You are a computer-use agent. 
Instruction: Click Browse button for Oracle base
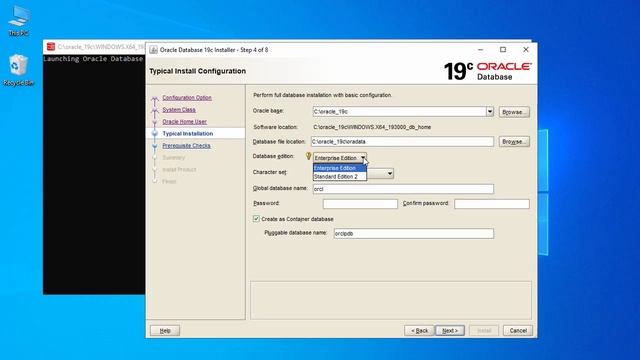pyautogui.click(x=514, y=112)
